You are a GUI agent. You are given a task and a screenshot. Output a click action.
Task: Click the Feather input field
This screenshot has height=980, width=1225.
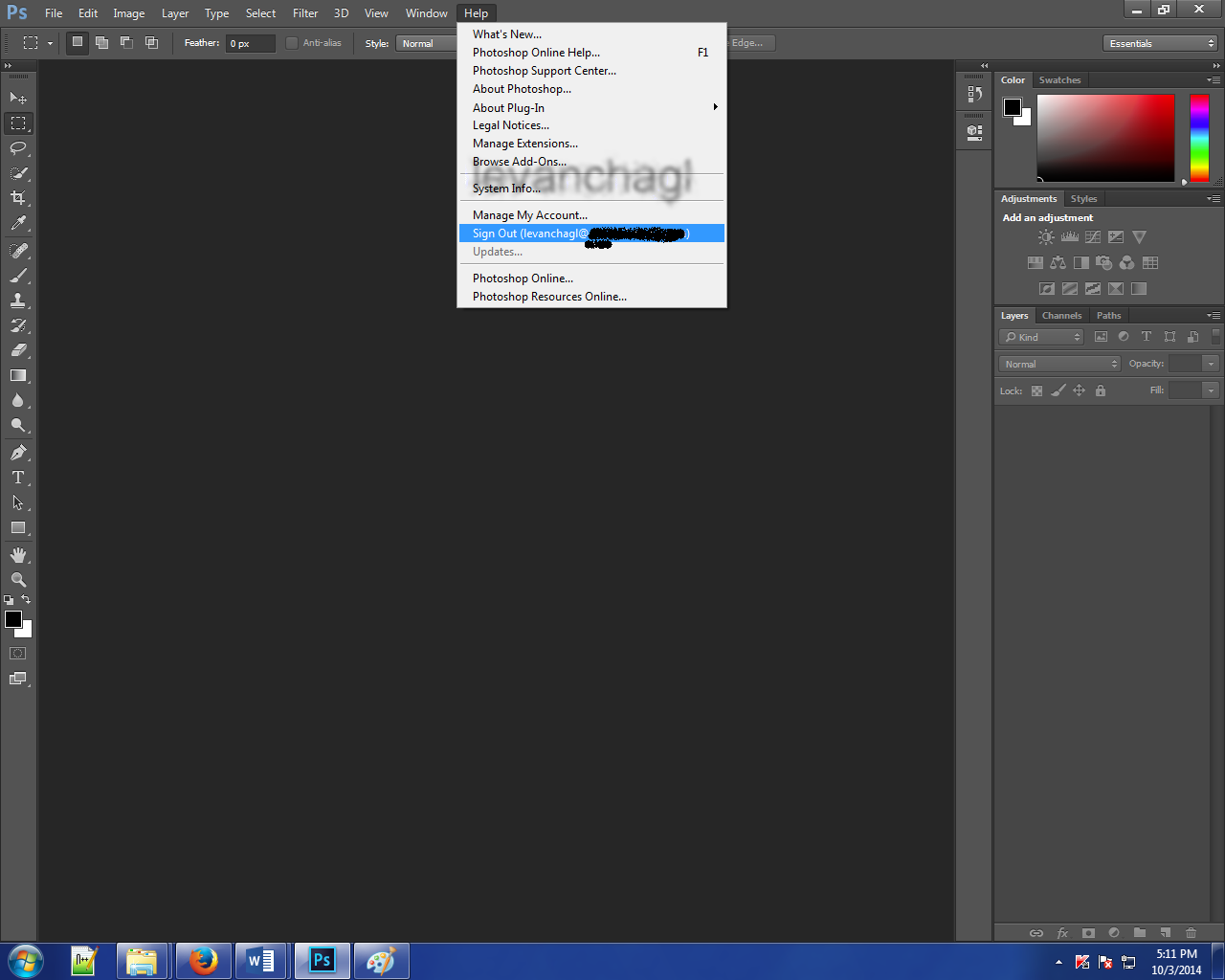250,43
